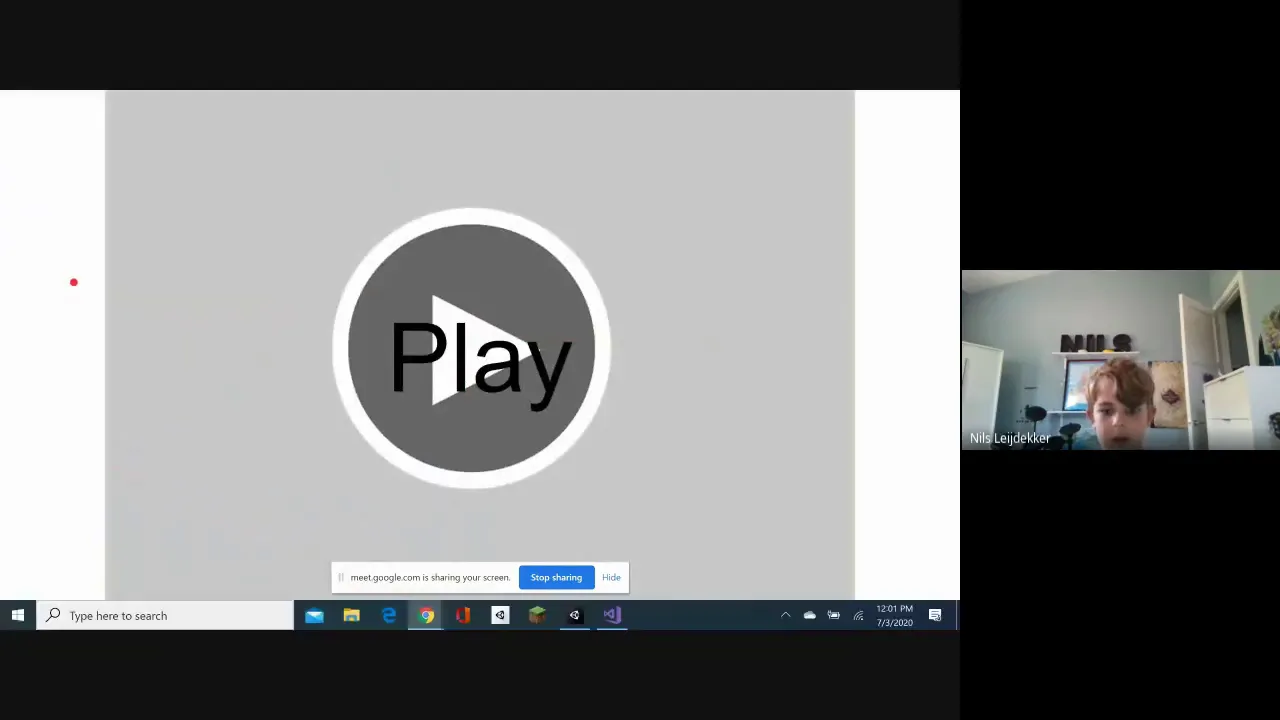Open the OneDrive cloud tray icon
This screenshot has width=1280, height=720.
(809, 615)
